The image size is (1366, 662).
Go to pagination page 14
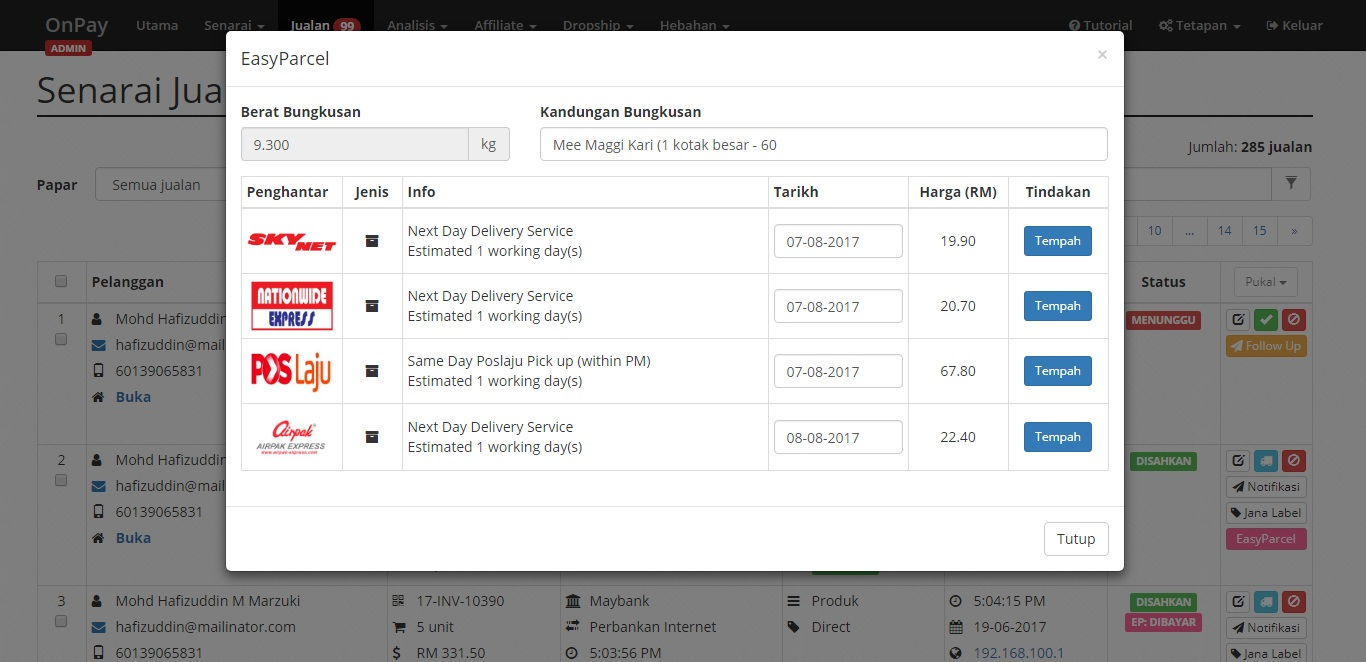[x=1224, y=230]
